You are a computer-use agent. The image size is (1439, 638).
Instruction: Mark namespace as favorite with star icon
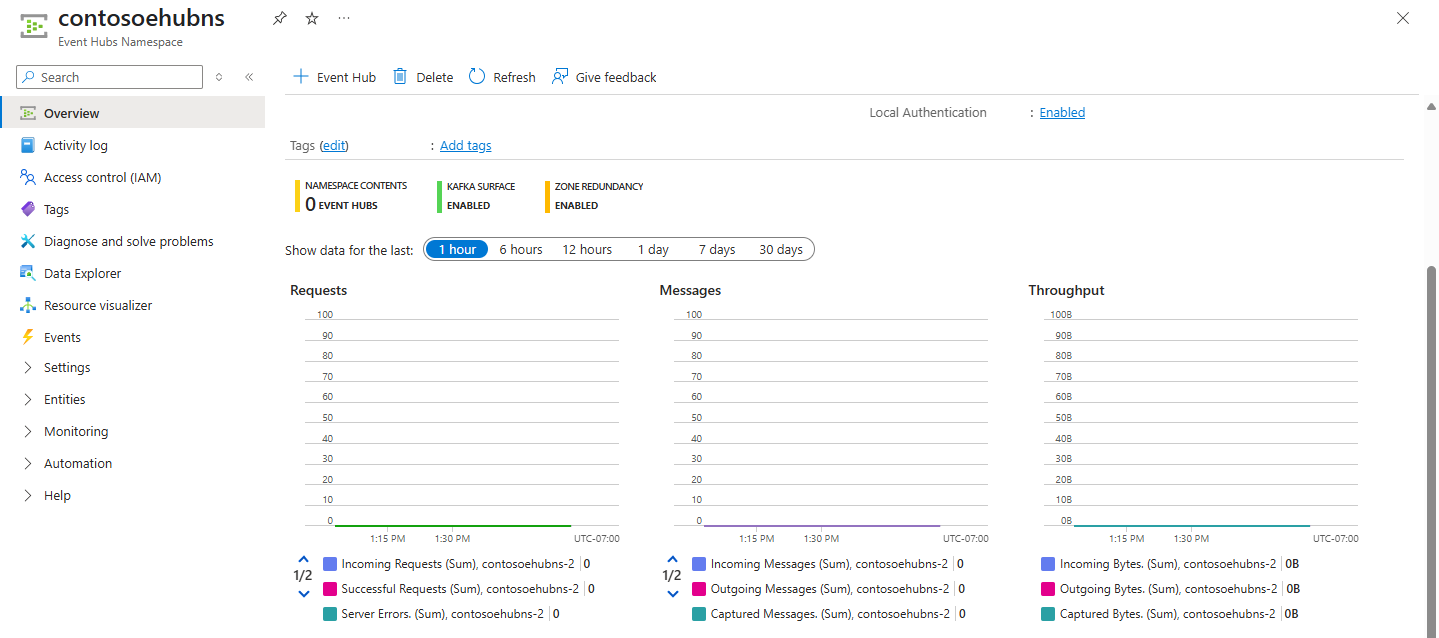click(x=312, y=19)
